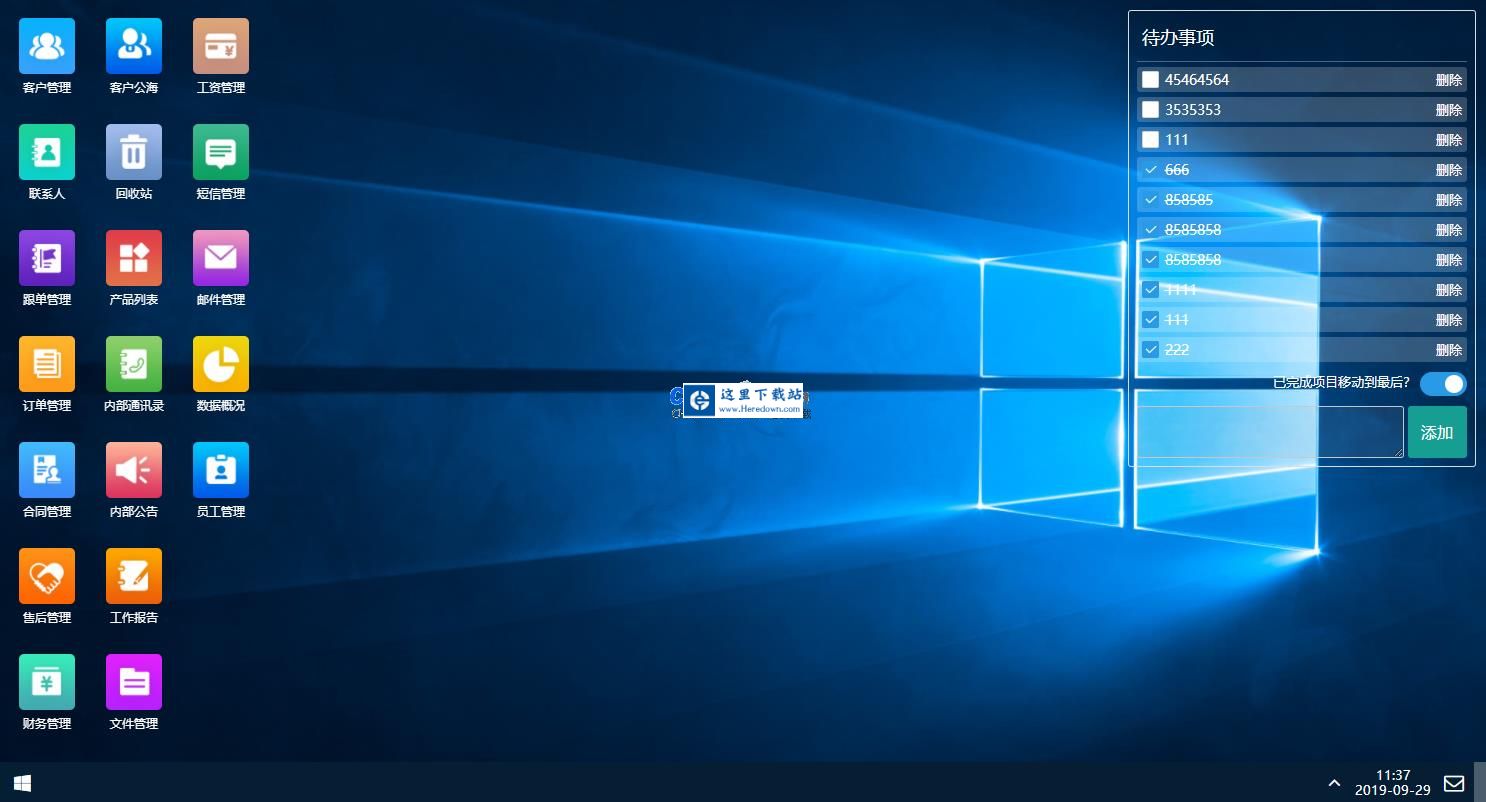
Task: Open 短信管理 SMS management
Action: (x=220, y=152)
